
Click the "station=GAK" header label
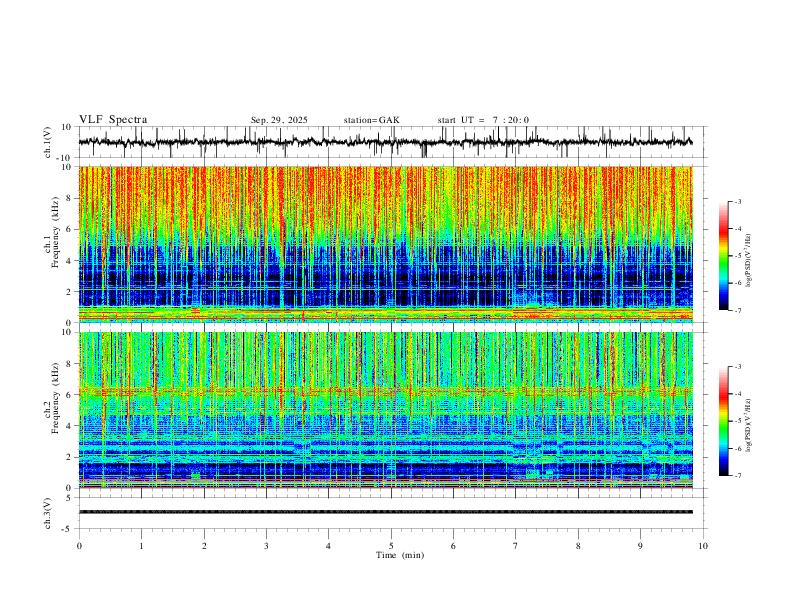click(371, 120)
